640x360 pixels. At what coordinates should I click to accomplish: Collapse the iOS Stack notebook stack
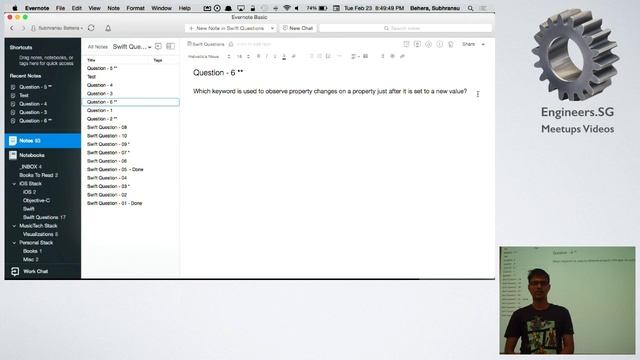click(14, 184)
